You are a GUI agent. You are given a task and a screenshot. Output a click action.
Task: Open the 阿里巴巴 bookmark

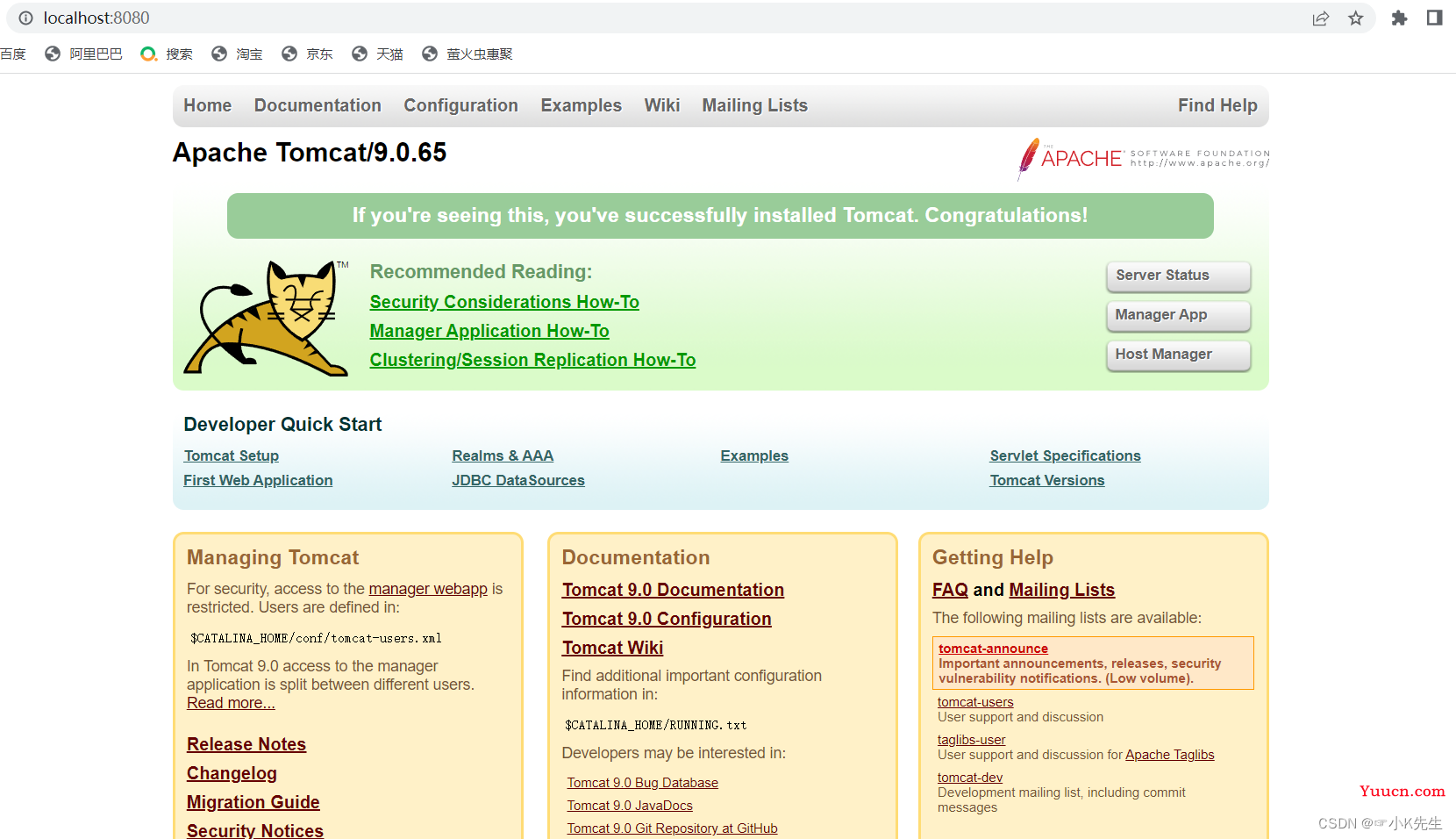[x=84, y=54]
